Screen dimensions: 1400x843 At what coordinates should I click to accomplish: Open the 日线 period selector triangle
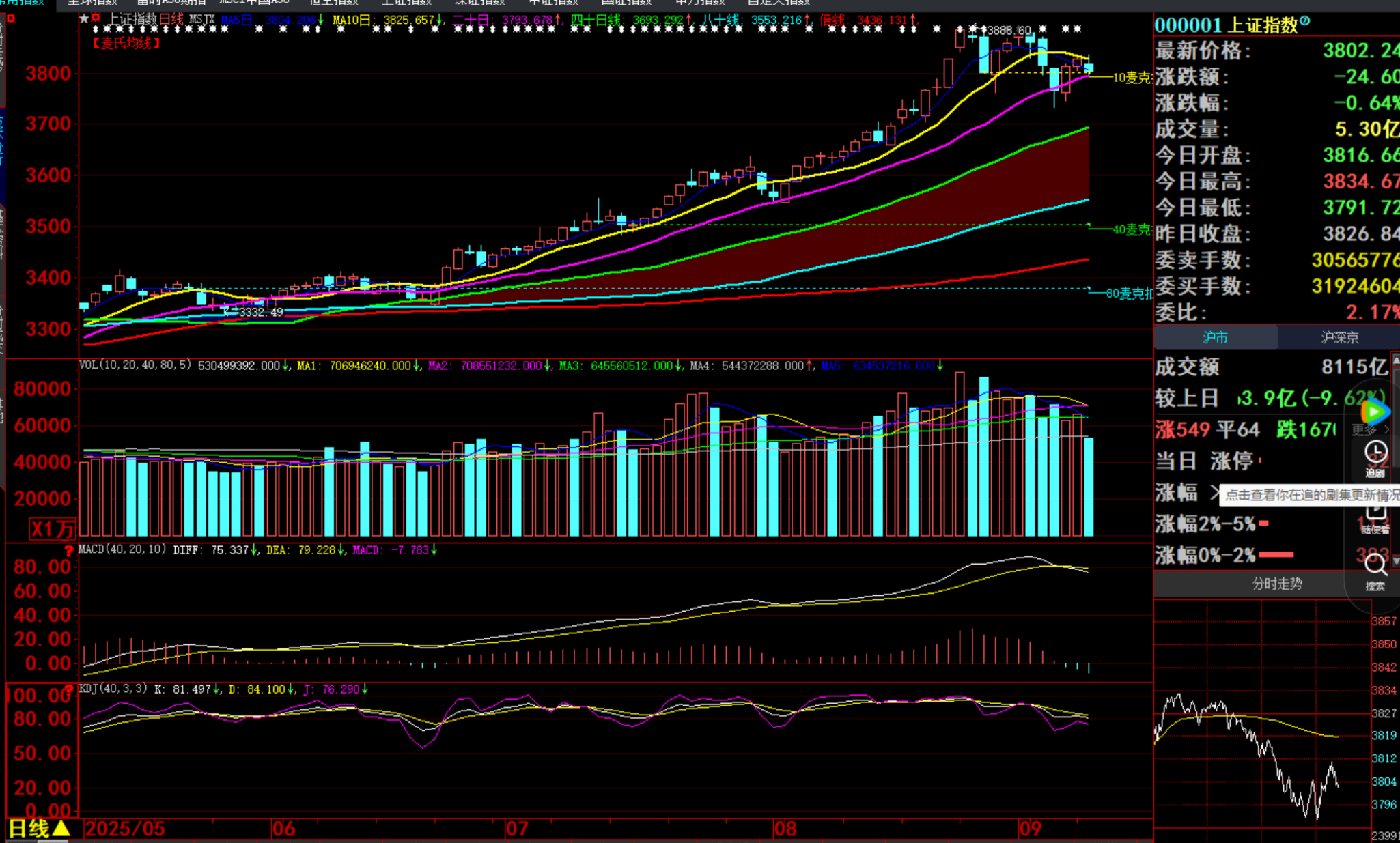tap(61, 829)
